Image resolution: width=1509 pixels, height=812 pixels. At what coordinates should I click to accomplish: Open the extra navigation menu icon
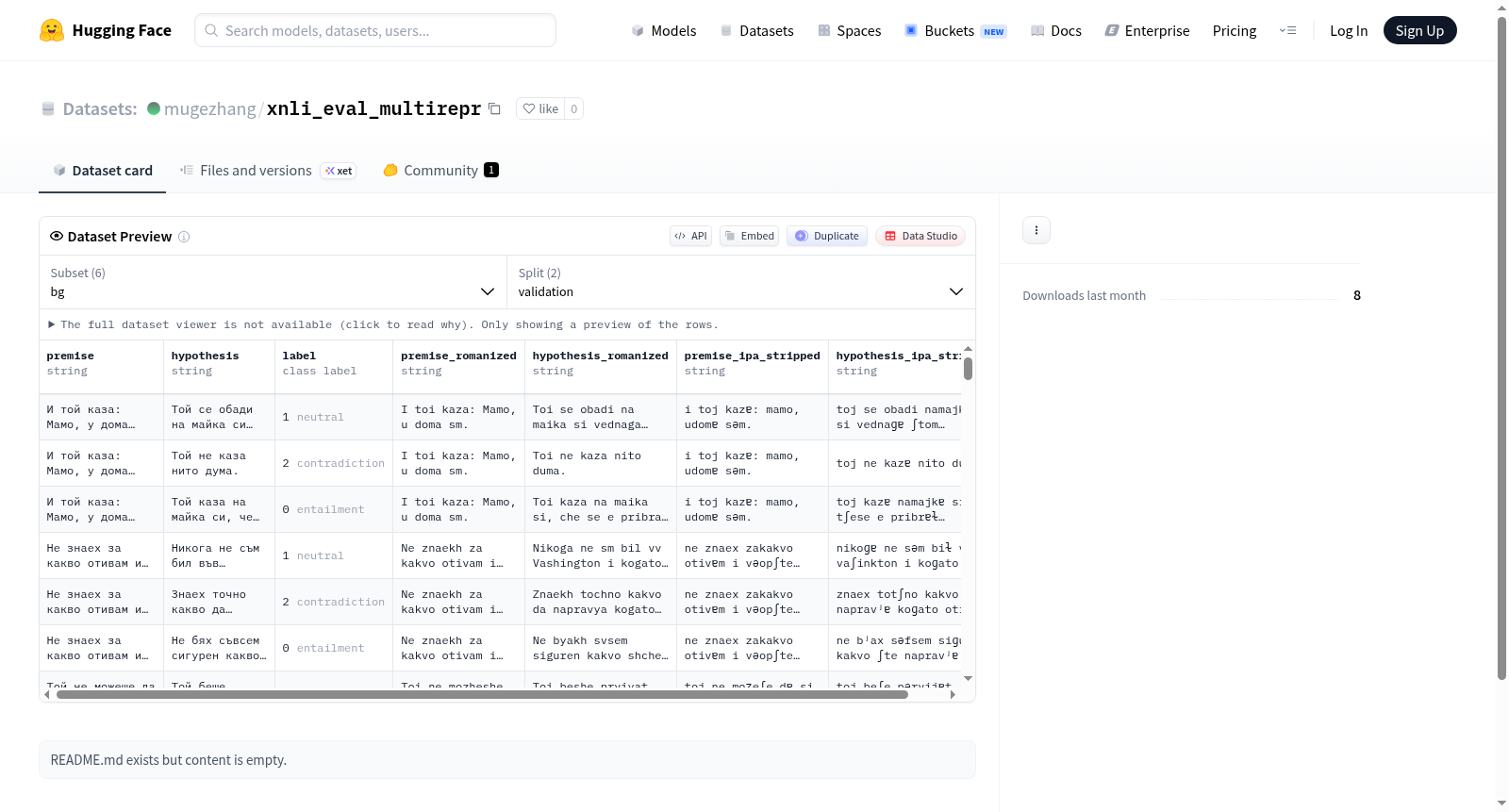[x=1287, y=30]
